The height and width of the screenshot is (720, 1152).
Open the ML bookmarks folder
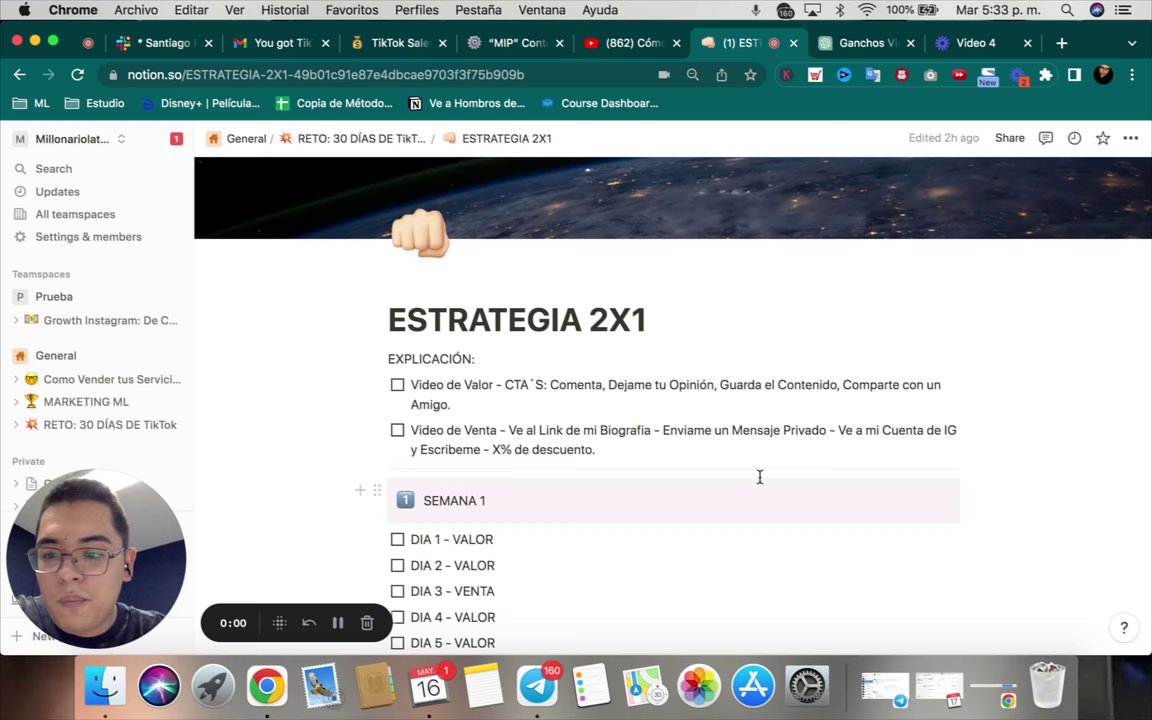point(31,104)
